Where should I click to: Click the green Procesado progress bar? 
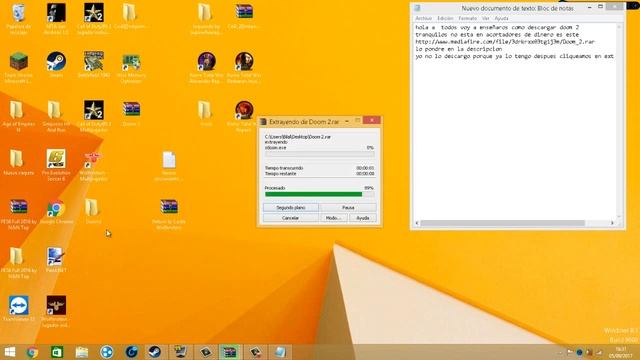point(320,194)
